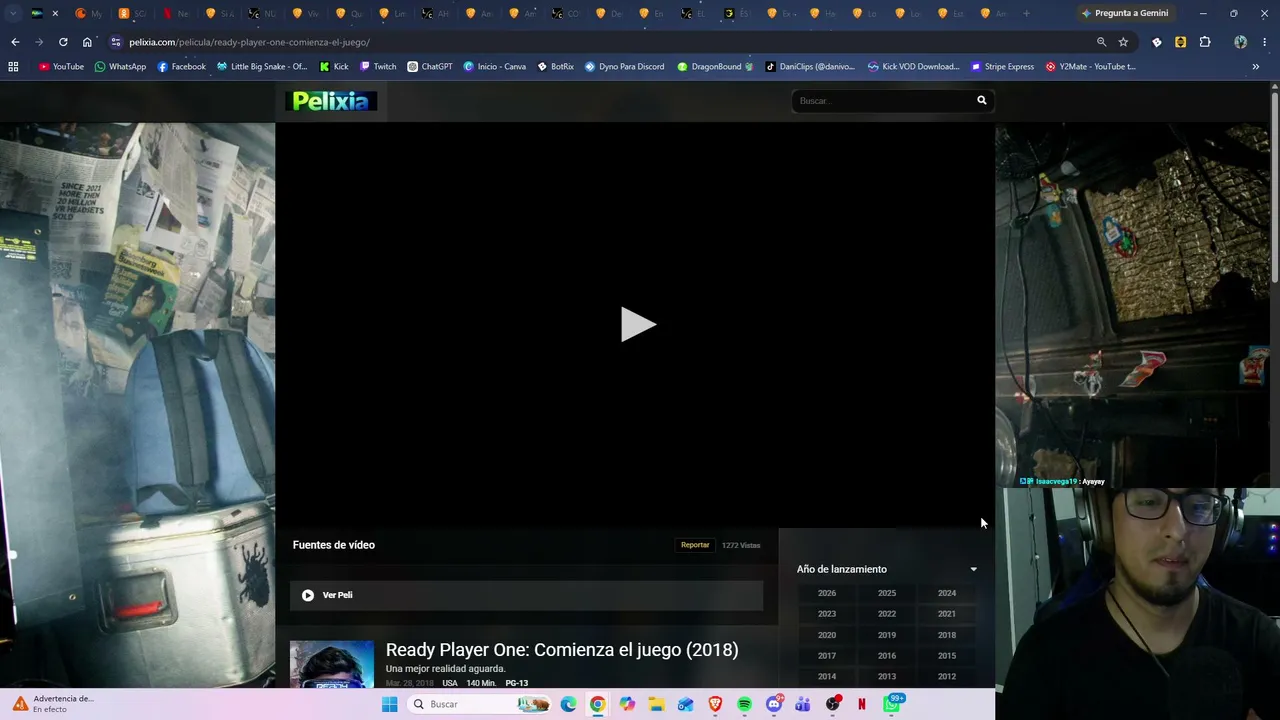Image resolution: width=1280 pixels, height=720 pixels.
Task: Bookmark this page with the star icon
Action: coord(1123,42)
